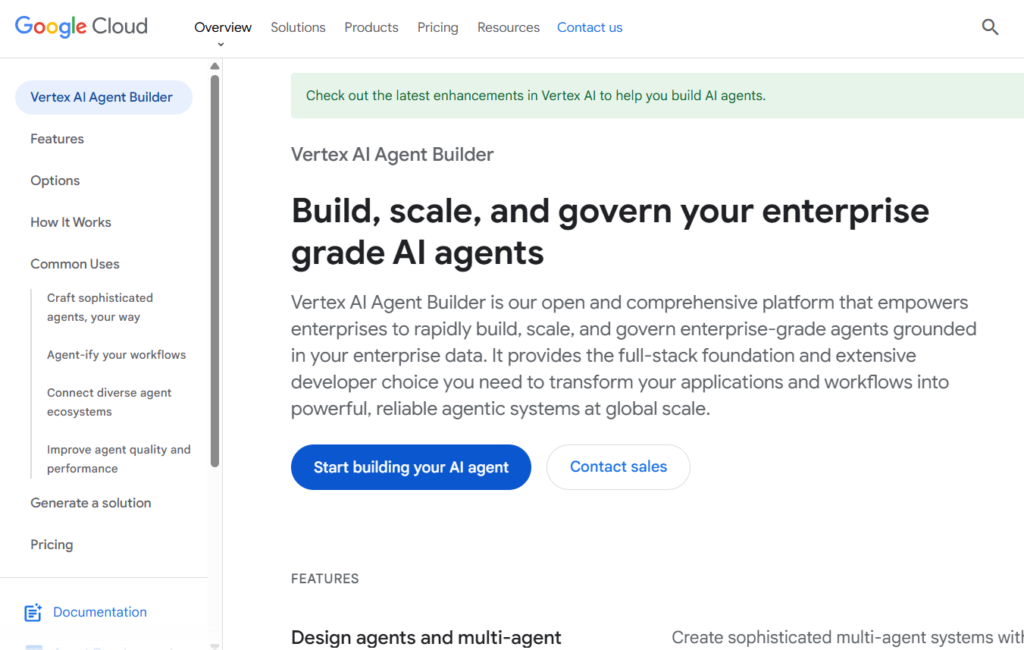
Task: Open Common Uses in the sidebar
Action: point(75,264)
